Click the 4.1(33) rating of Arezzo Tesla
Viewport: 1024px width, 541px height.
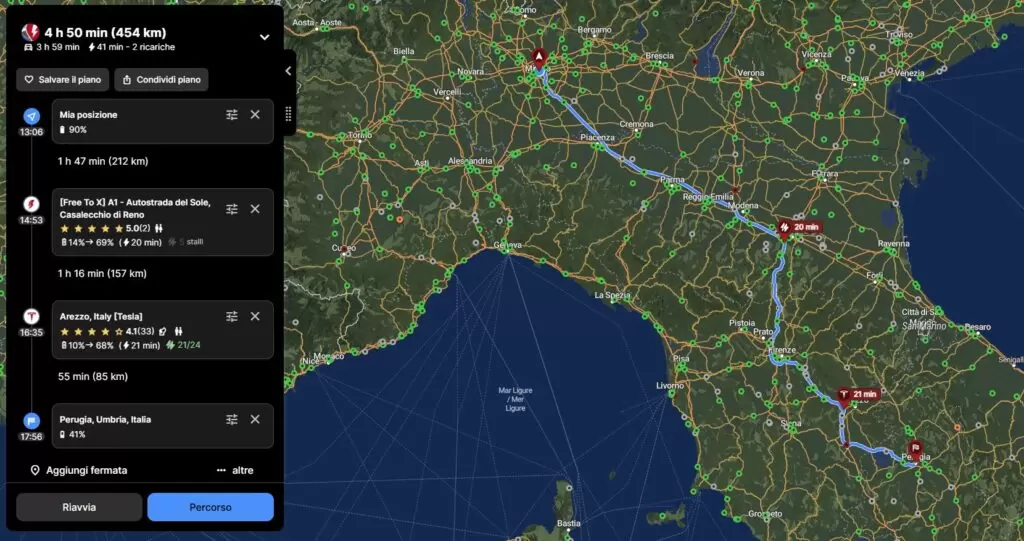108,332
